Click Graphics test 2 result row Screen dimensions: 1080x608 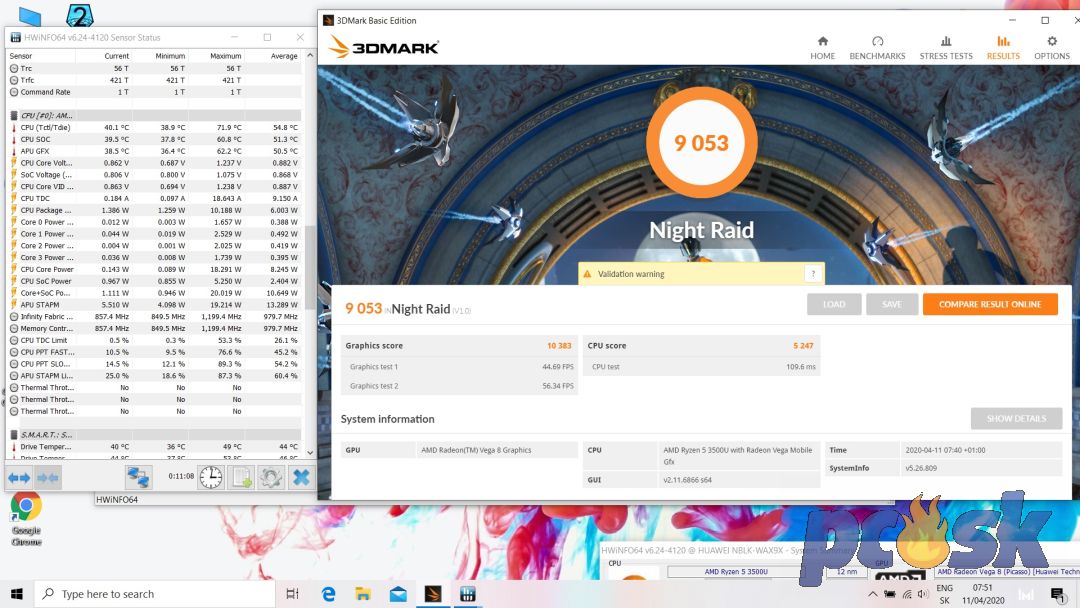[x=459, y=386]
